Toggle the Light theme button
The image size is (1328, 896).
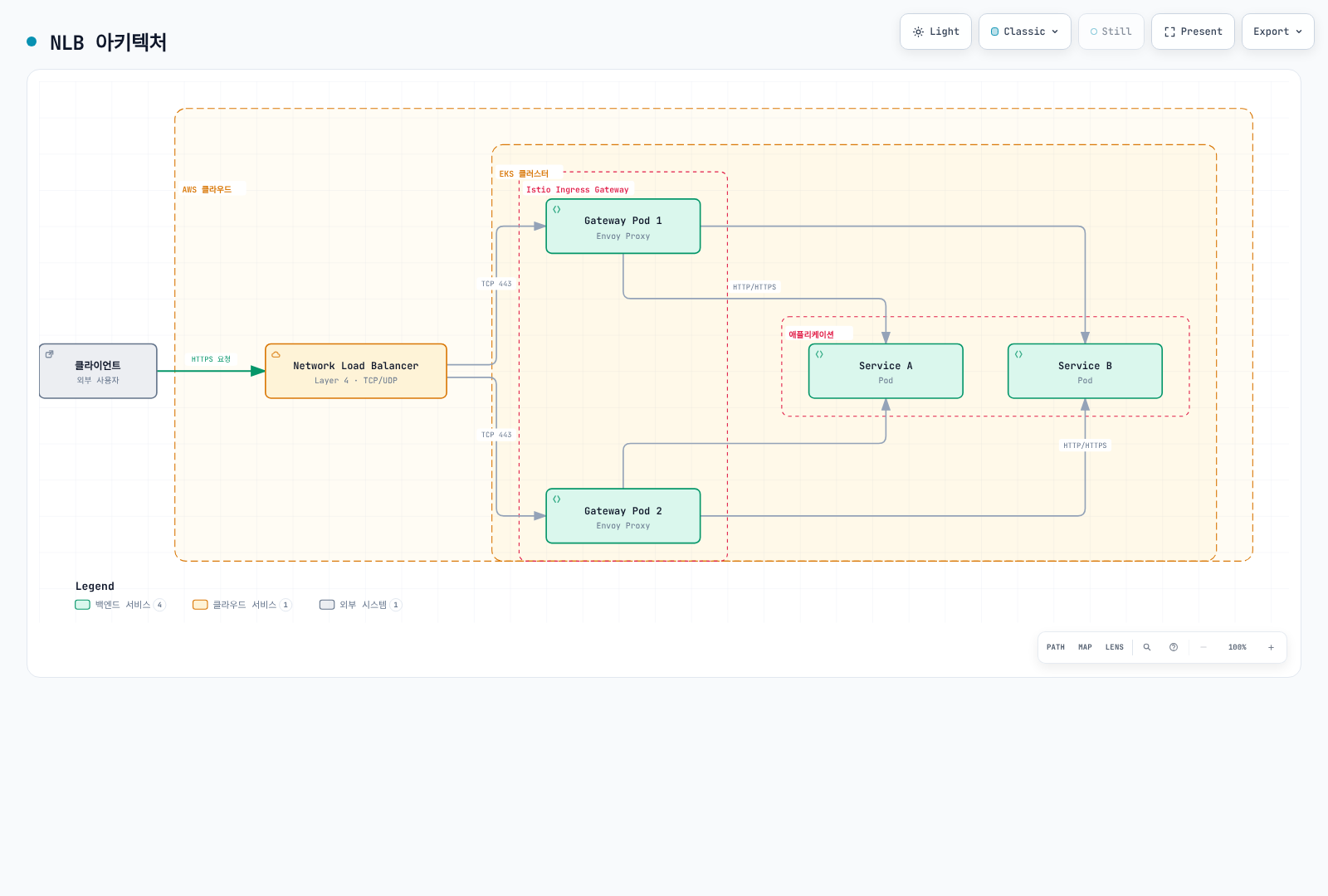coord(935,32)
